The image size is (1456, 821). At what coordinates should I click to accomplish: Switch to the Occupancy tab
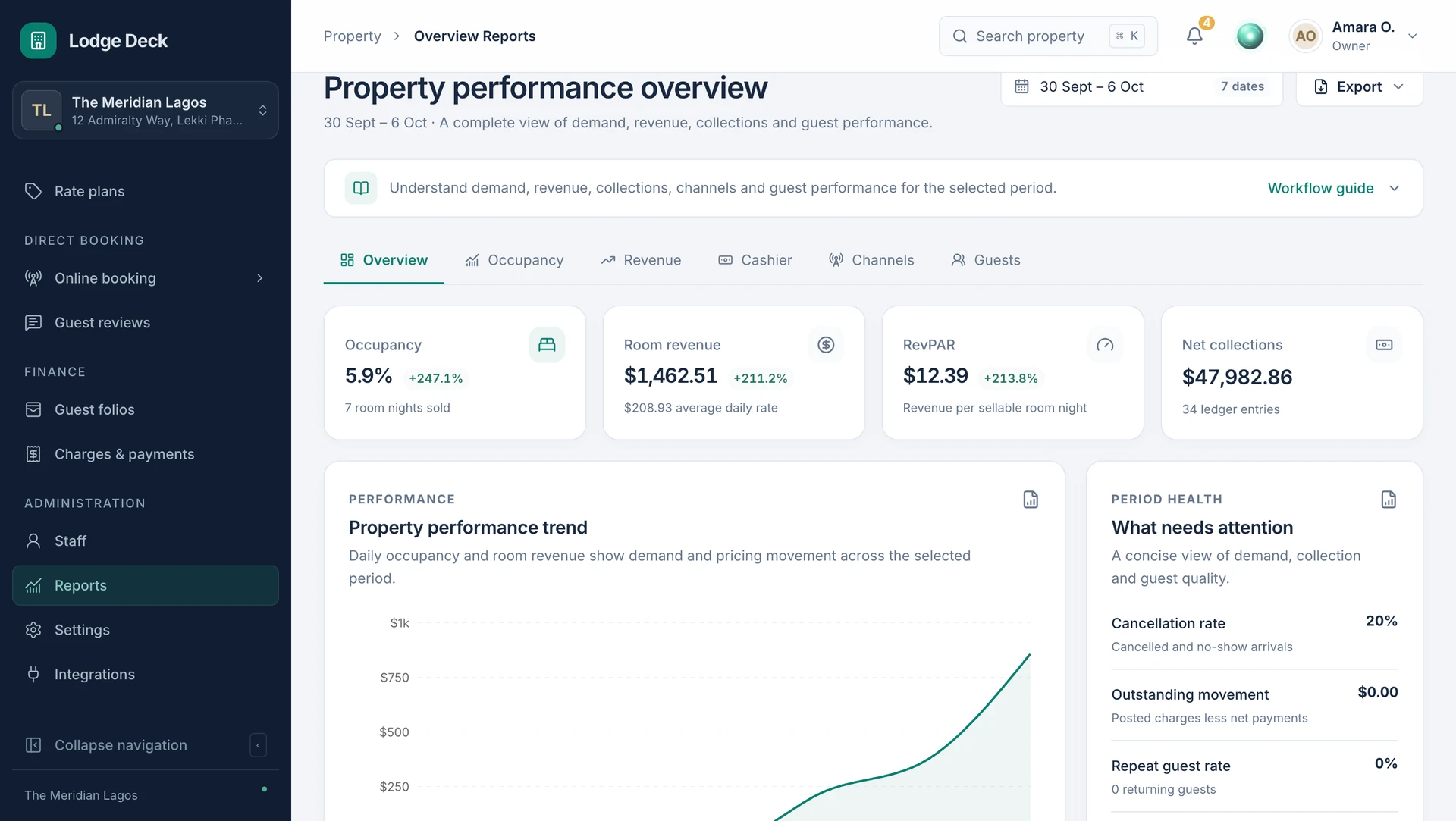coord(515,260)
